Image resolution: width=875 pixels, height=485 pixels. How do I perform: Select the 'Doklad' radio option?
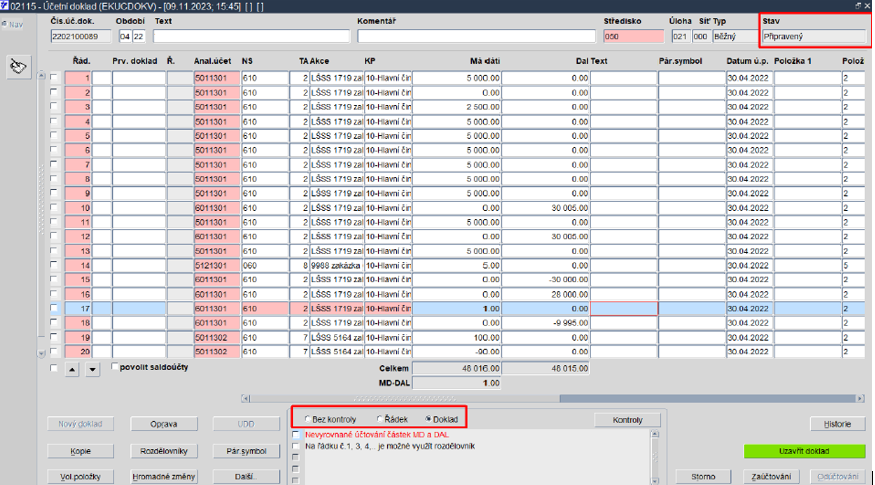click(x=428, y=419)
